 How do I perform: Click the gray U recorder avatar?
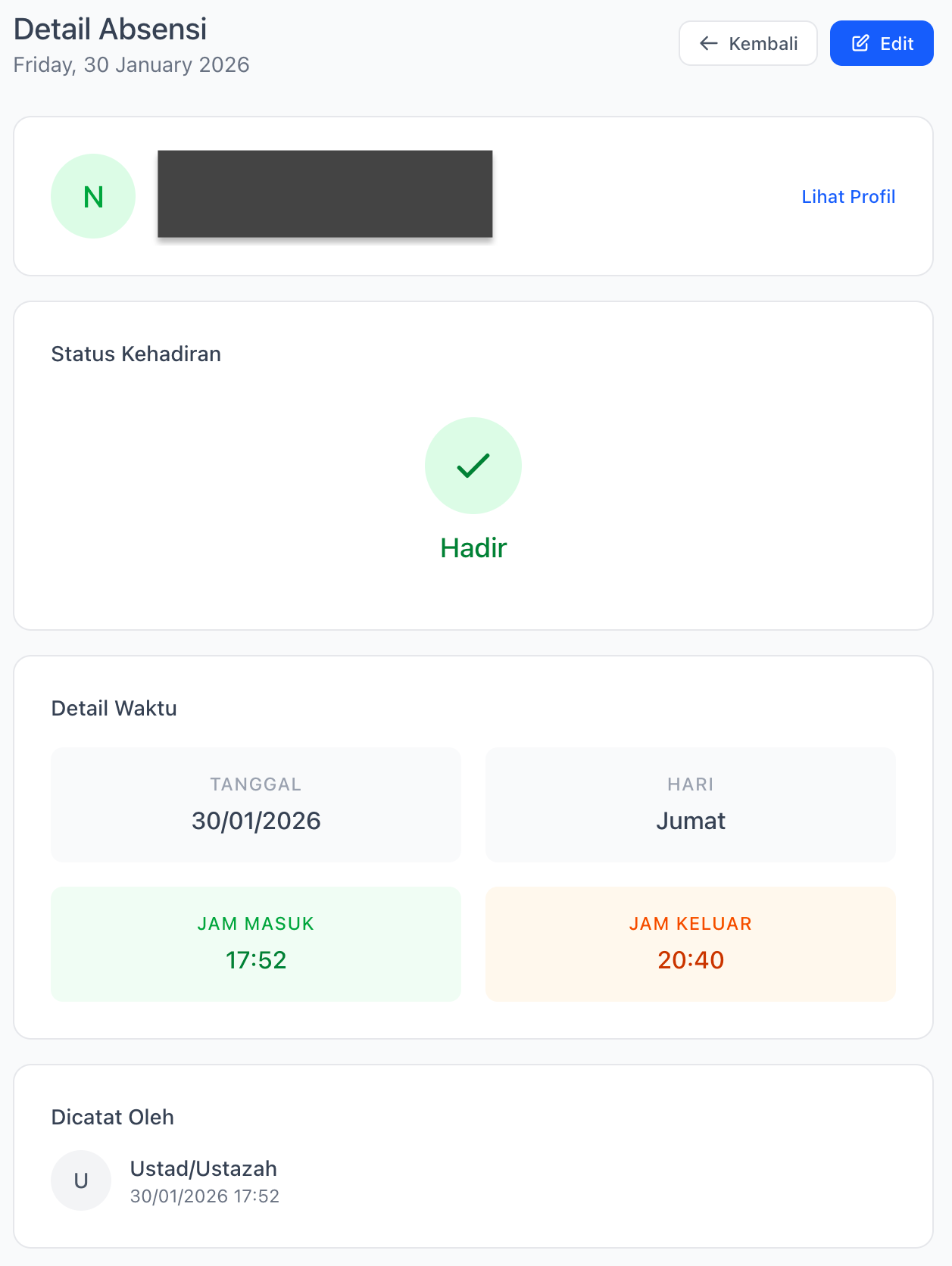pos(81,1180)
